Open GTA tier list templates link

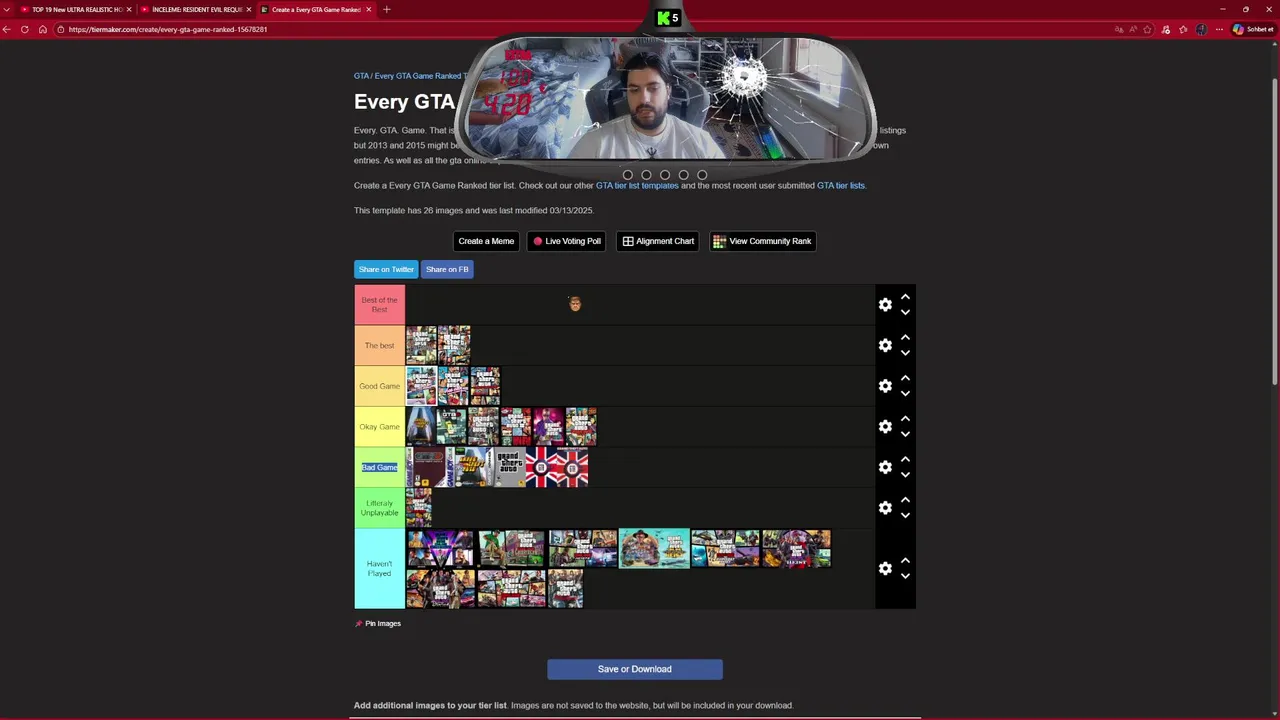(x=637, y=185)
